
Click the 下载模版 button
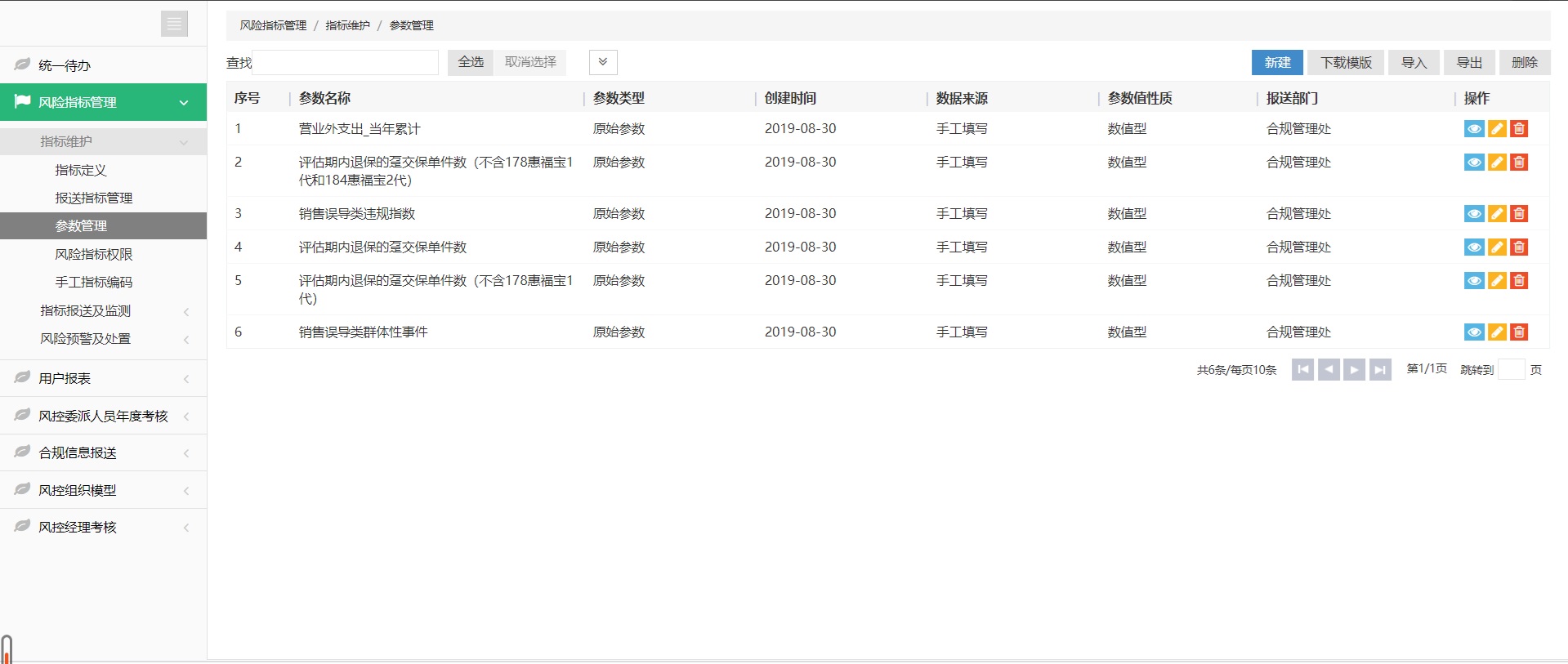(x=1346, y=62)
